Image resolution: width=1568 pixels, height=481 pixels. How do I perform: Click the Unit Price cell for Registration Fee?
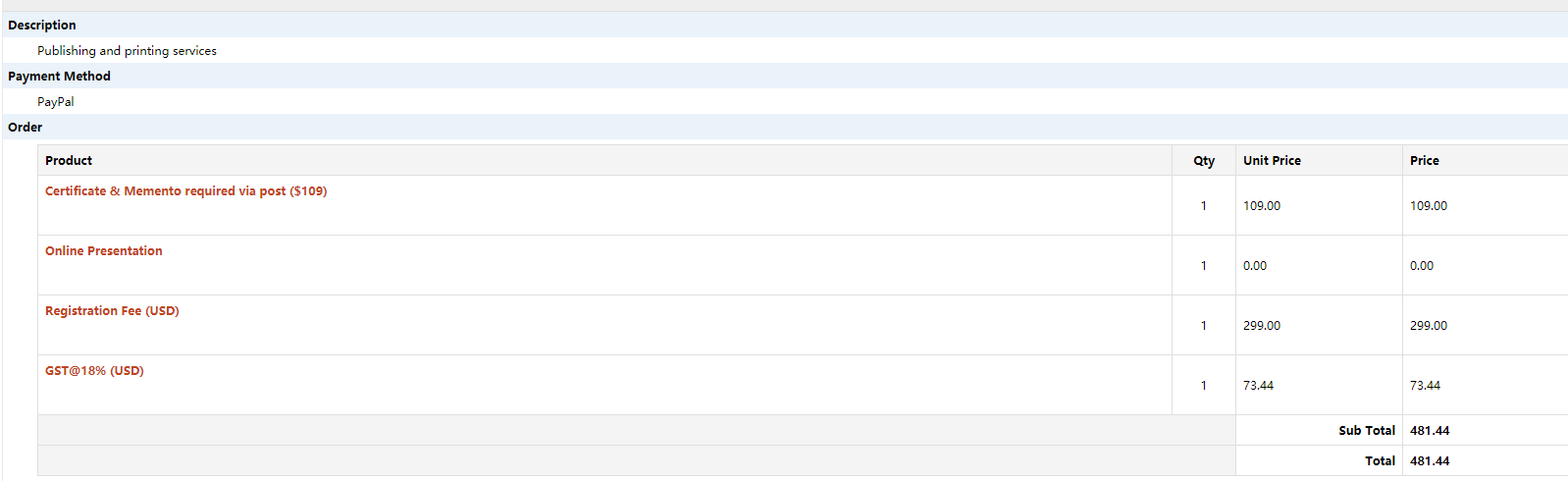click(x=1262, y=326)
